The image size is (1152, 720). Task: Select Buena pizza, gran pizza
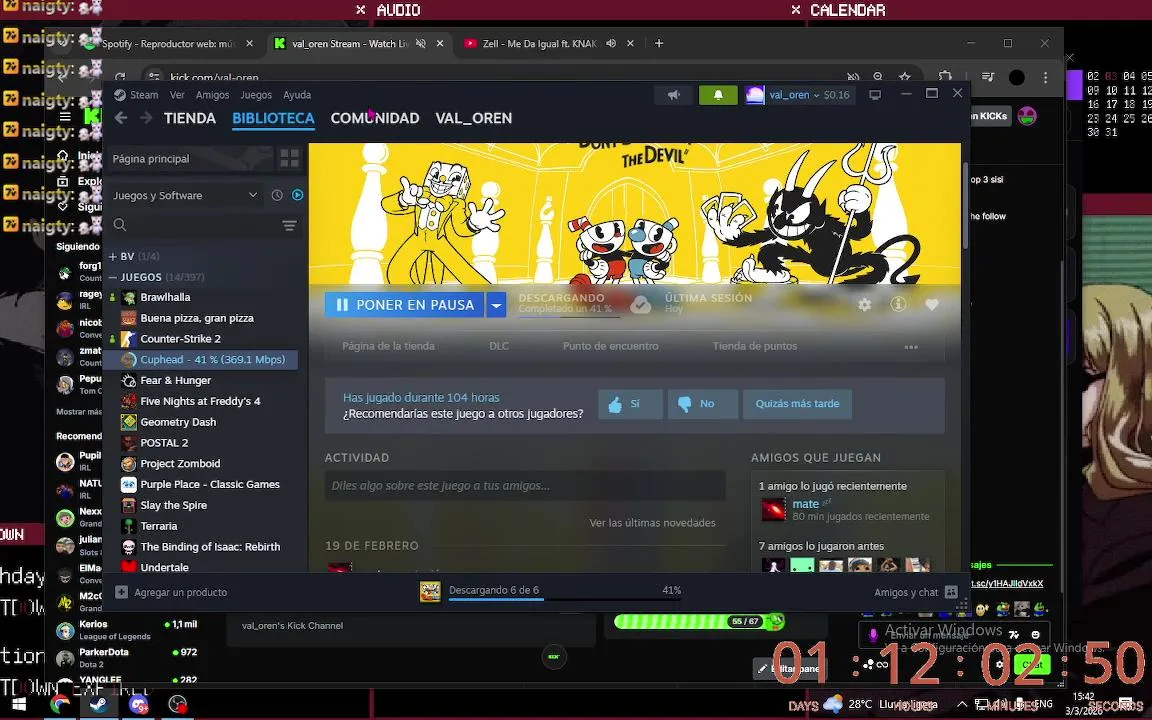click(197, 318)
